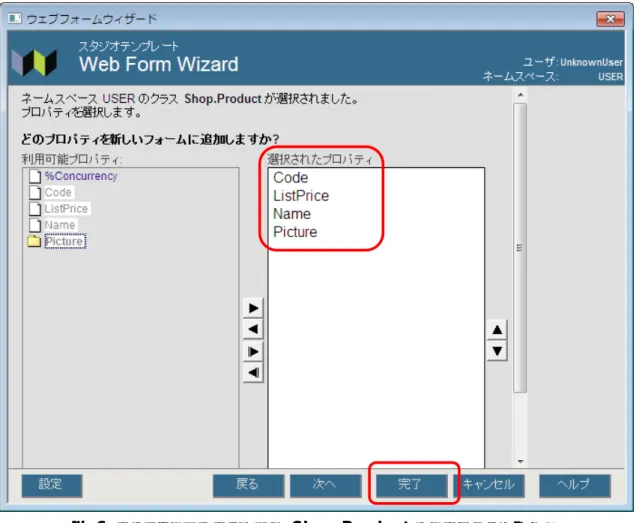Click the scrollbar down arrow
The width and height of the screenshot is (636, 523).
[x=520, y=461]
